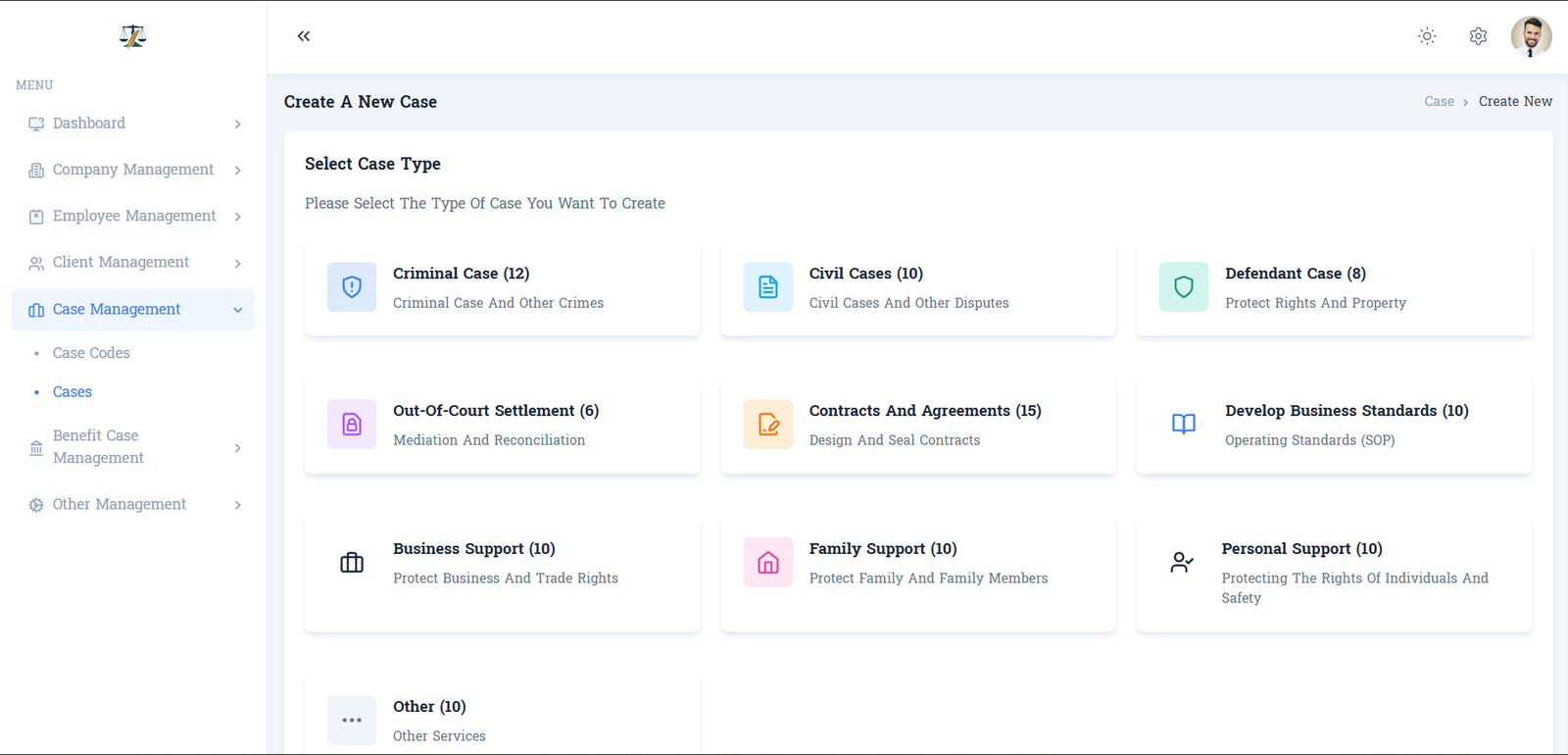This screenshot has height=755, width=1568.
Task: Collapse the sidebar with double-chevron button
Action: pyautogui.click(x=304, y=36)
